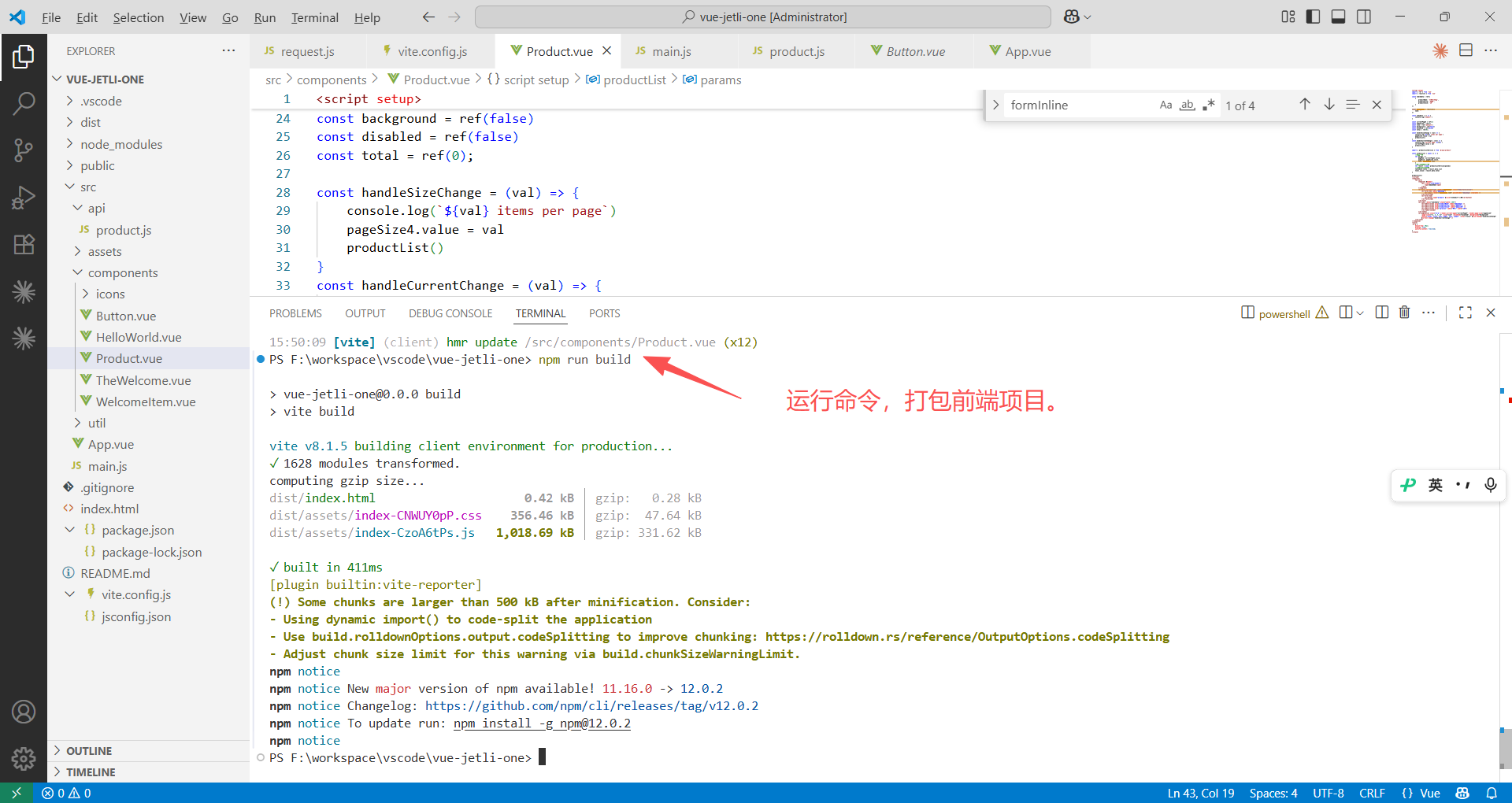Click the terminal vertical scrollbar
Screen dimensions: 1512x803
click(1505, 748)
